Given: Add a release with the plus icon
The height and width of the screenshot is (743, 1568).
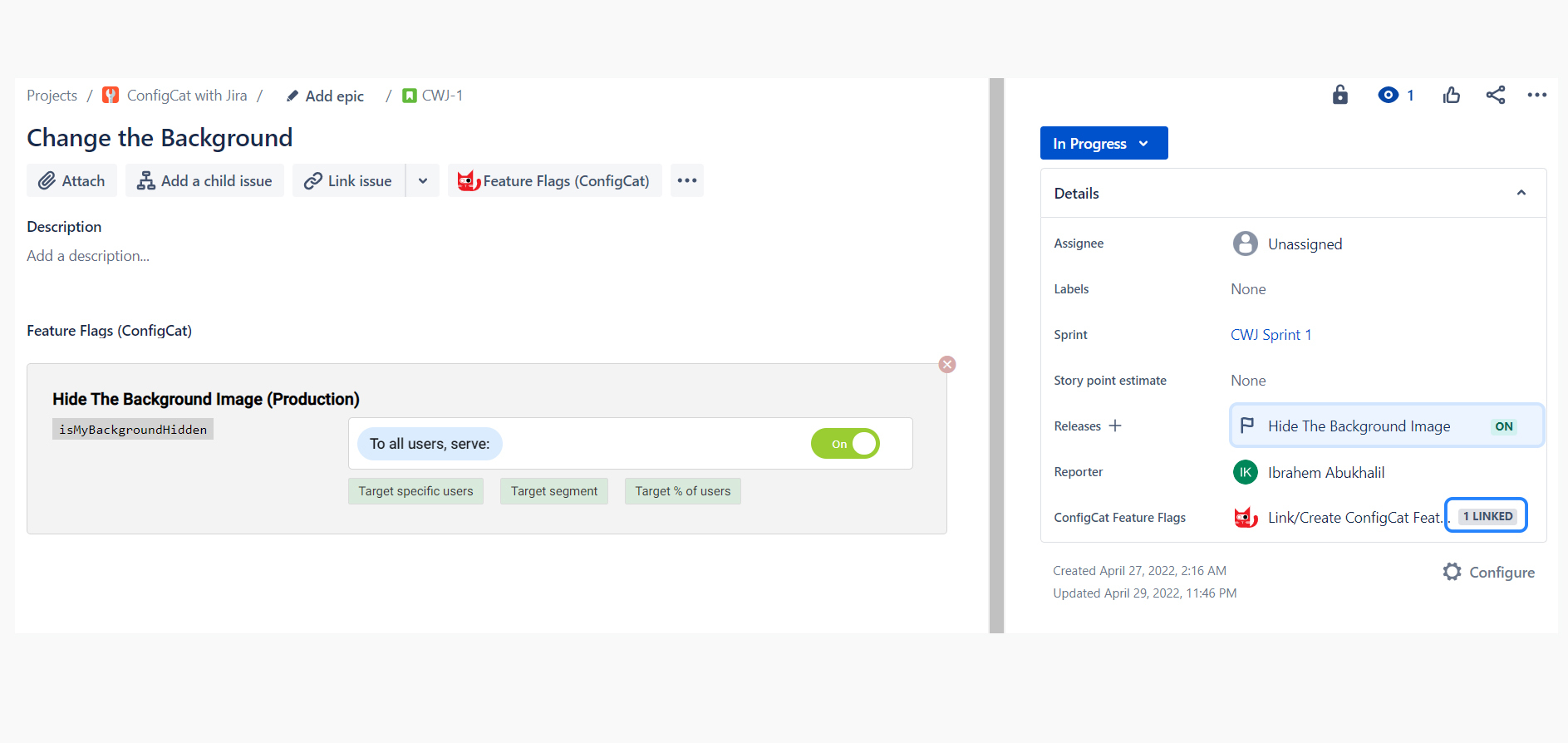Looking at the screenshot, I should pos(1115,426).
